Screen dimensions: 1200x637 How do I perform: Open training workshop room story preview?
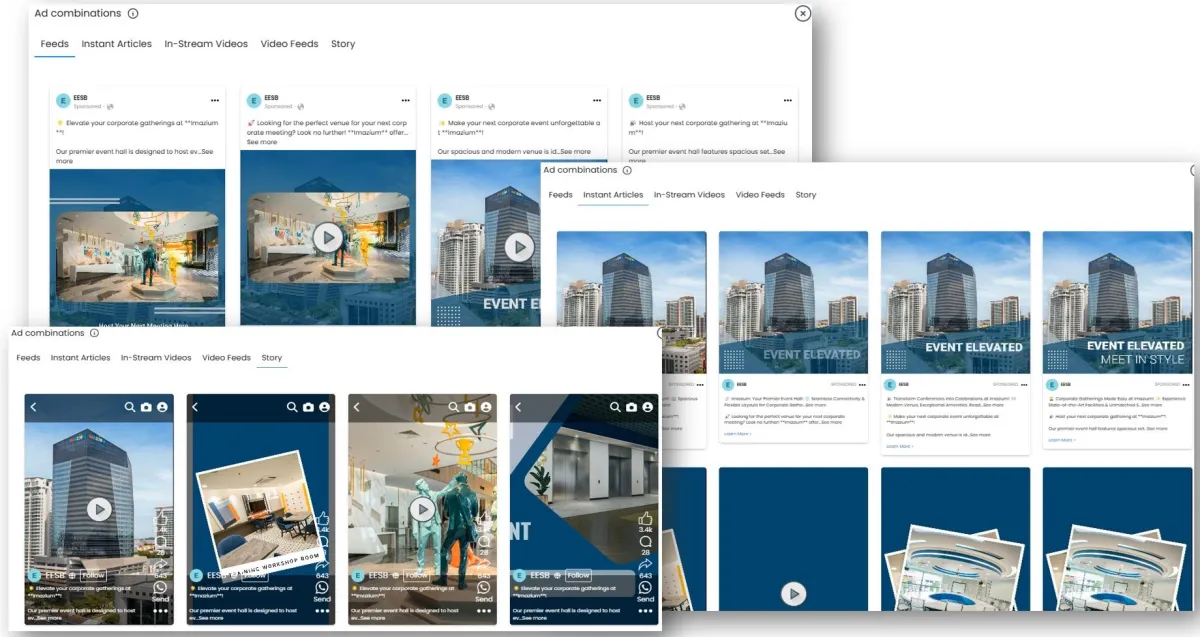(261, 509)
